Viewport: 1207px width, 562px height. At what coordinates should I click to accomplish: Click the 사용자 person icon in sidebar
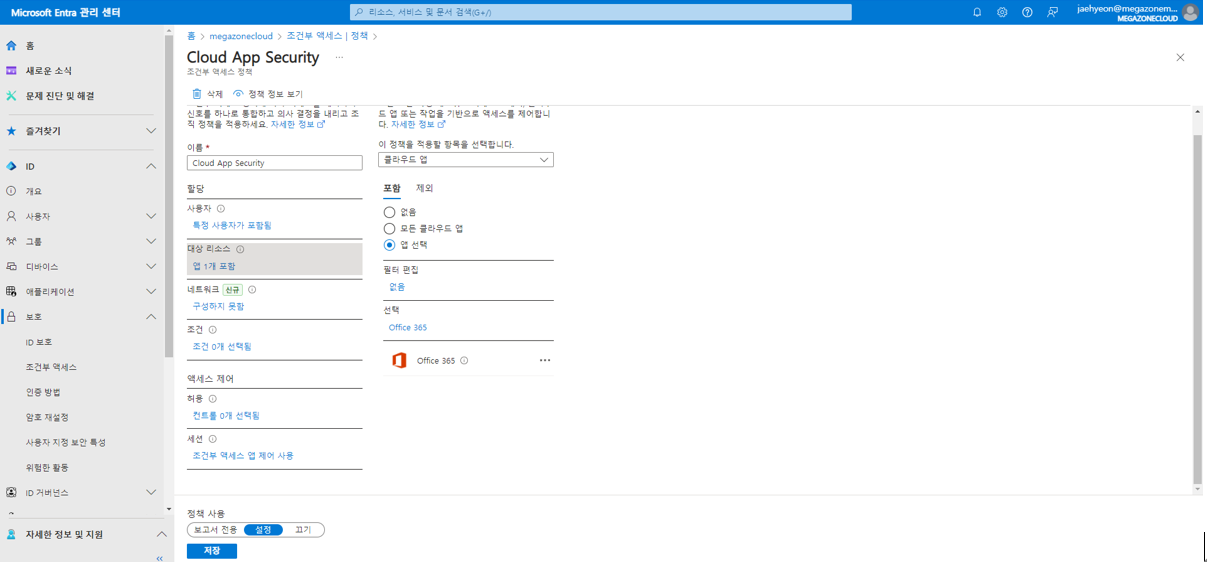(11, 216)
